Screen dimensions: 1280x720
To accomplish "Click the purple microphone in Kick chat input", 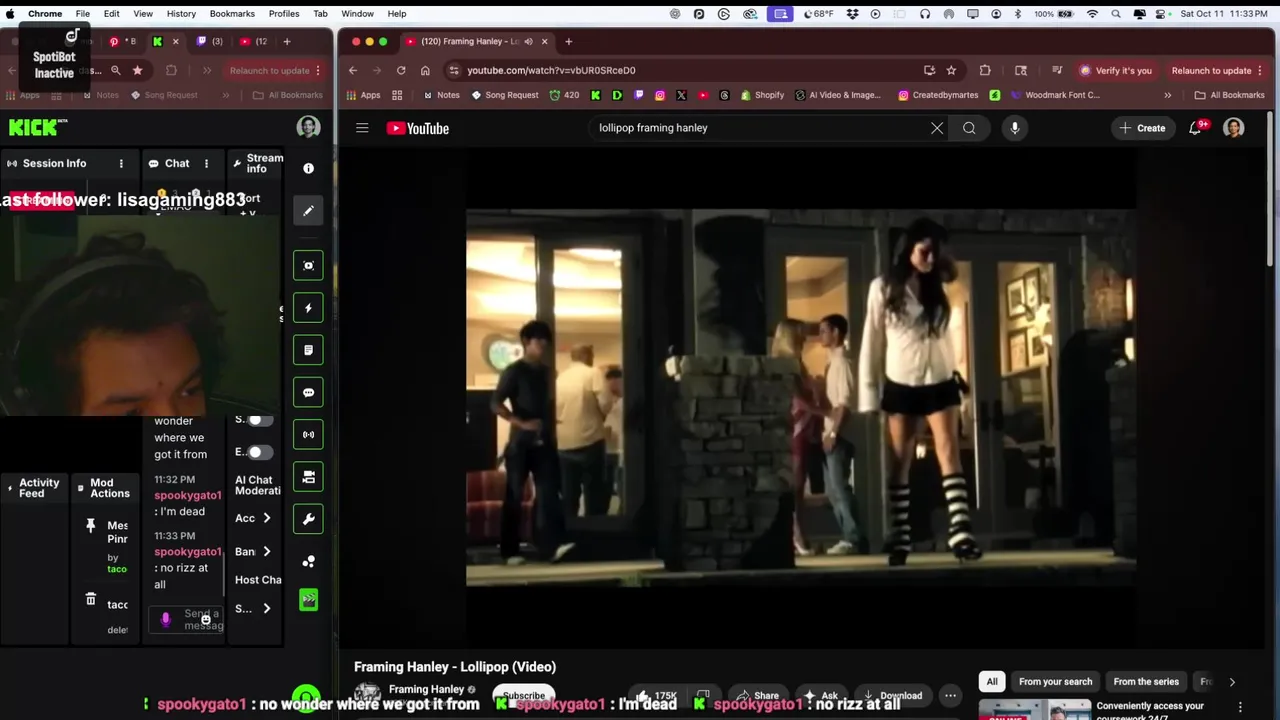I will click(x=166, y=620).
